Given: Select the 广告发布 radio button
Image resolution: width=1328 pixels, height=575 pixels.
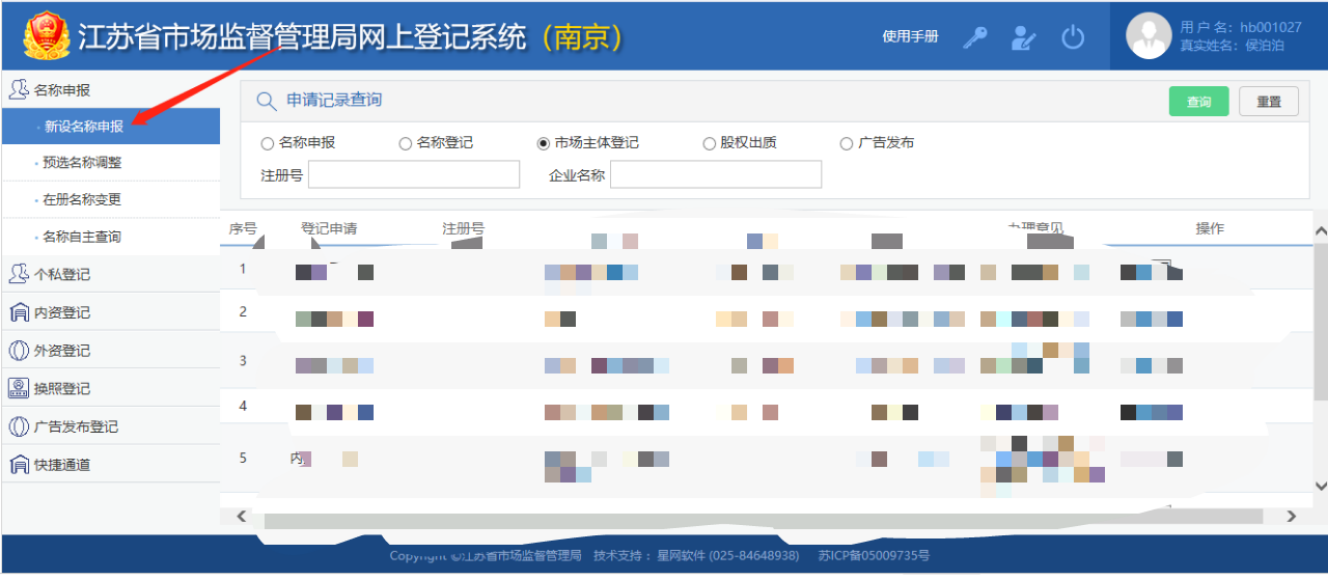Looking at the screenshot, I should coord(846,143).
